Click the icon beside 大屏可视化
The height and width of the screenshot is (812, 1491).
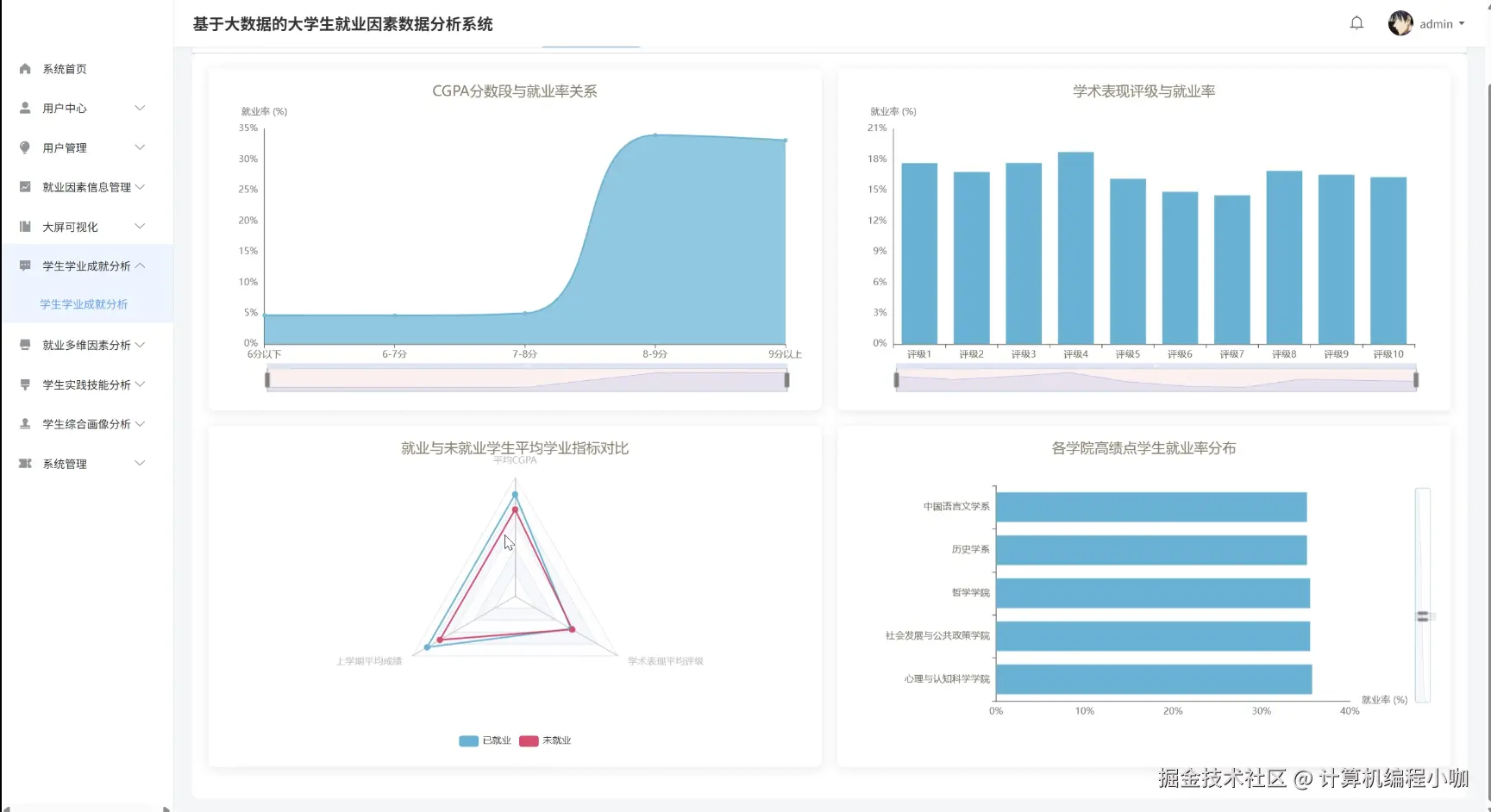coord(25,227)
